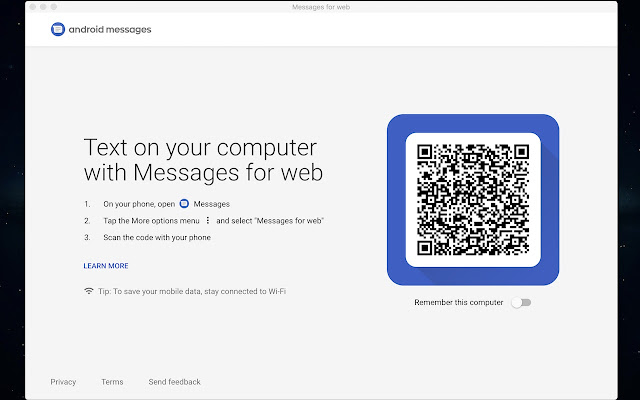Open the Terms link
Image resolution: width=640 pixels, height=400 pixels.
coord(112,382)
